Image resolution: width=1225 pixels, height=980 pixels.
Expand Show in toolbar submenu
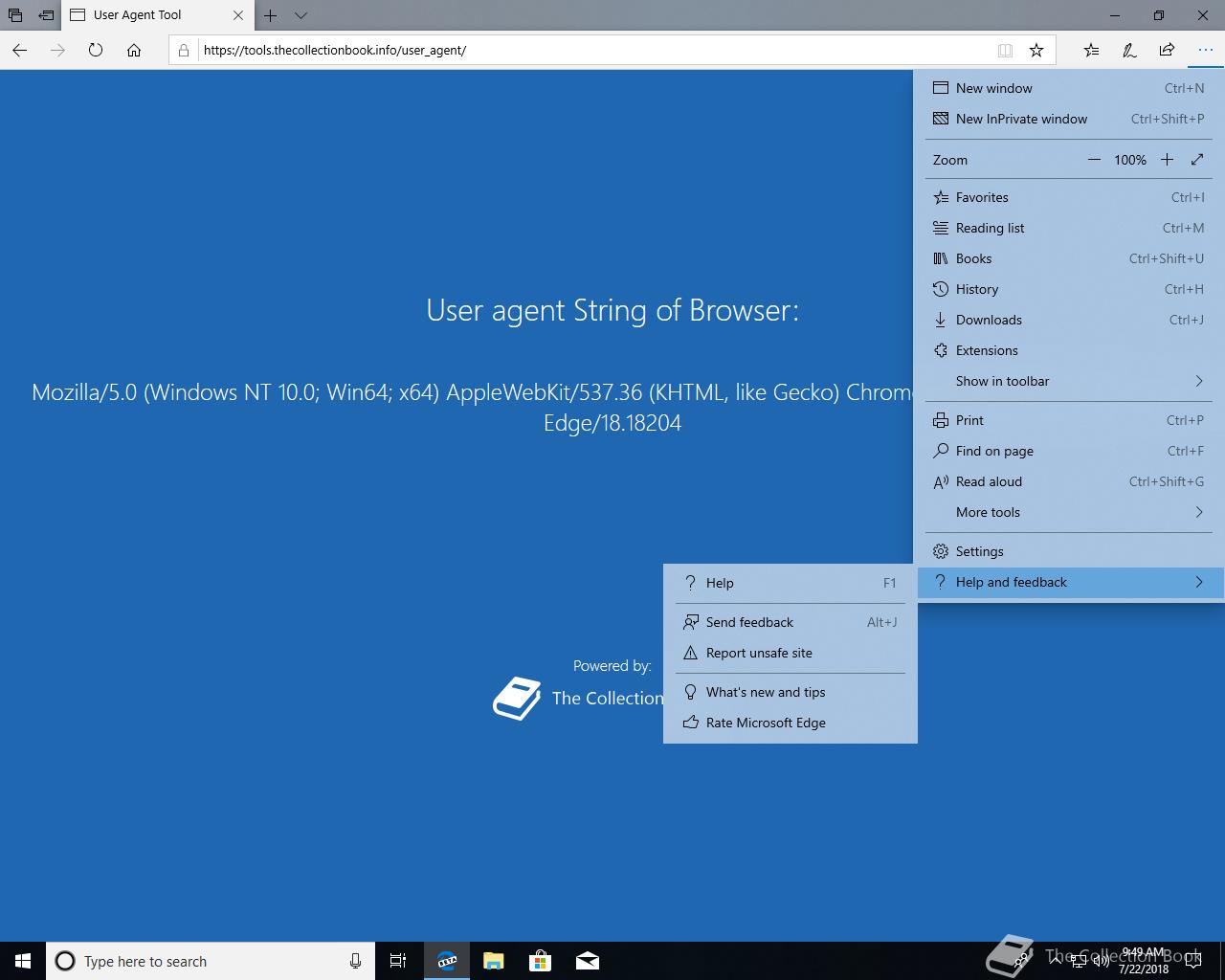1069,381
